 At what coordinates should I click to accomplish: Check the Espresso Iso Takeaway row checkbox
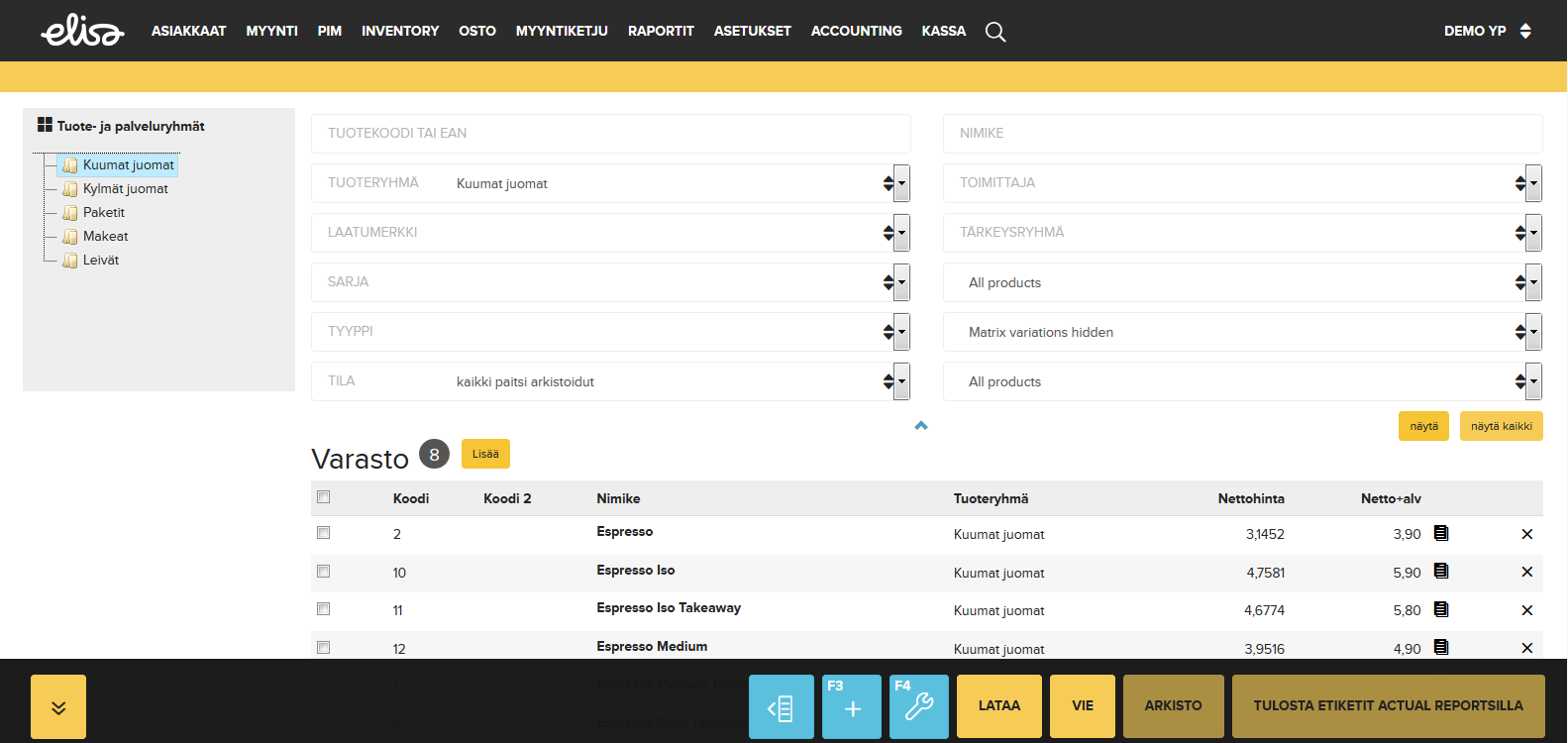point(323,609)
